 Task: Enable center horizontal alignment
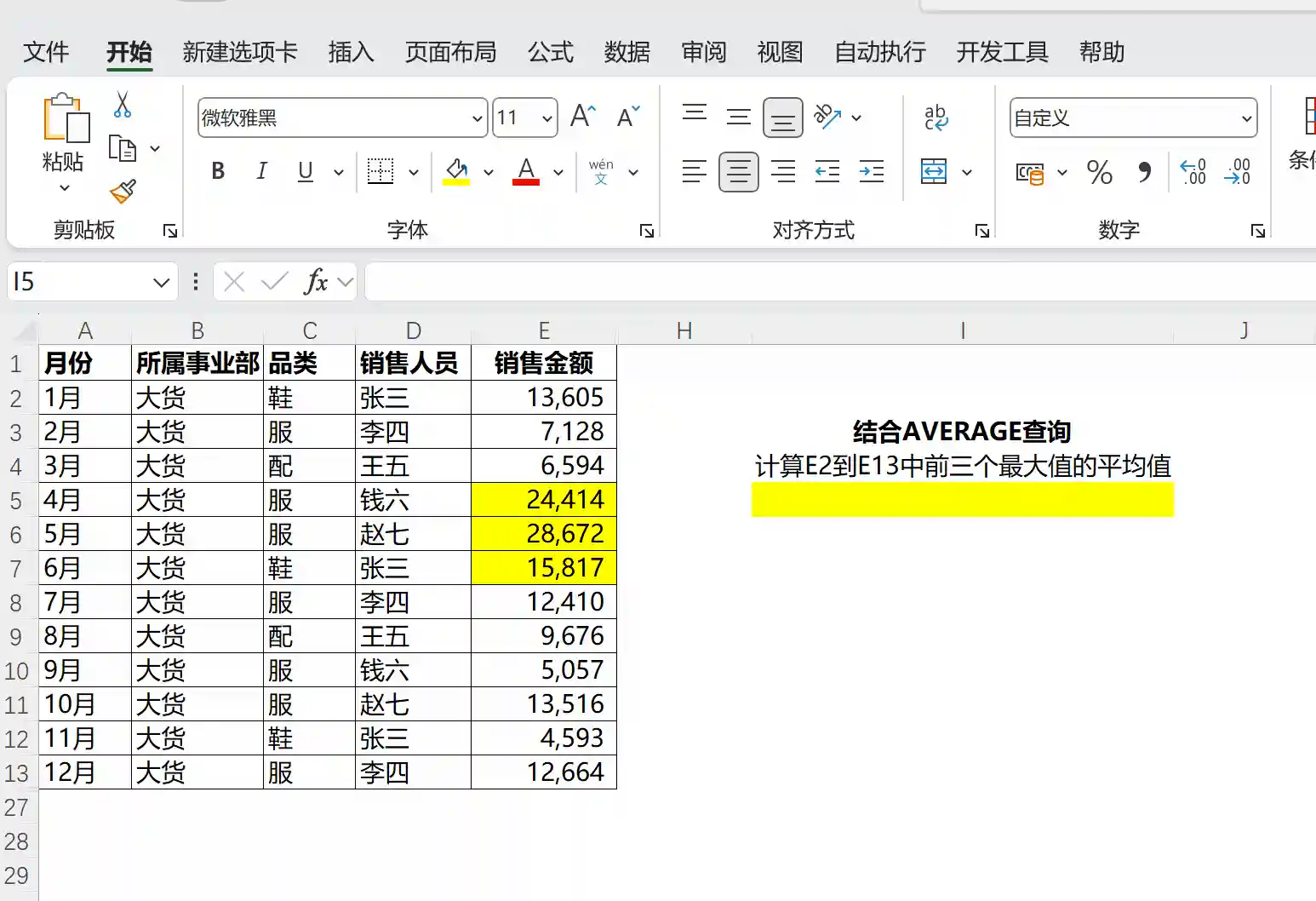point(738,172)
